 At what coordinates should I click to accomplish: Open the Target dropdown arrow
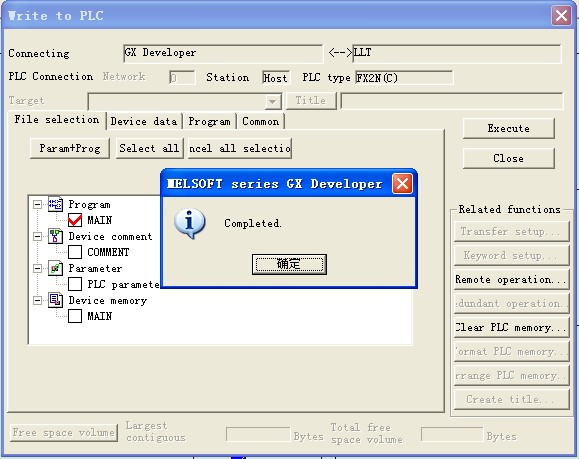coord(273,101)
